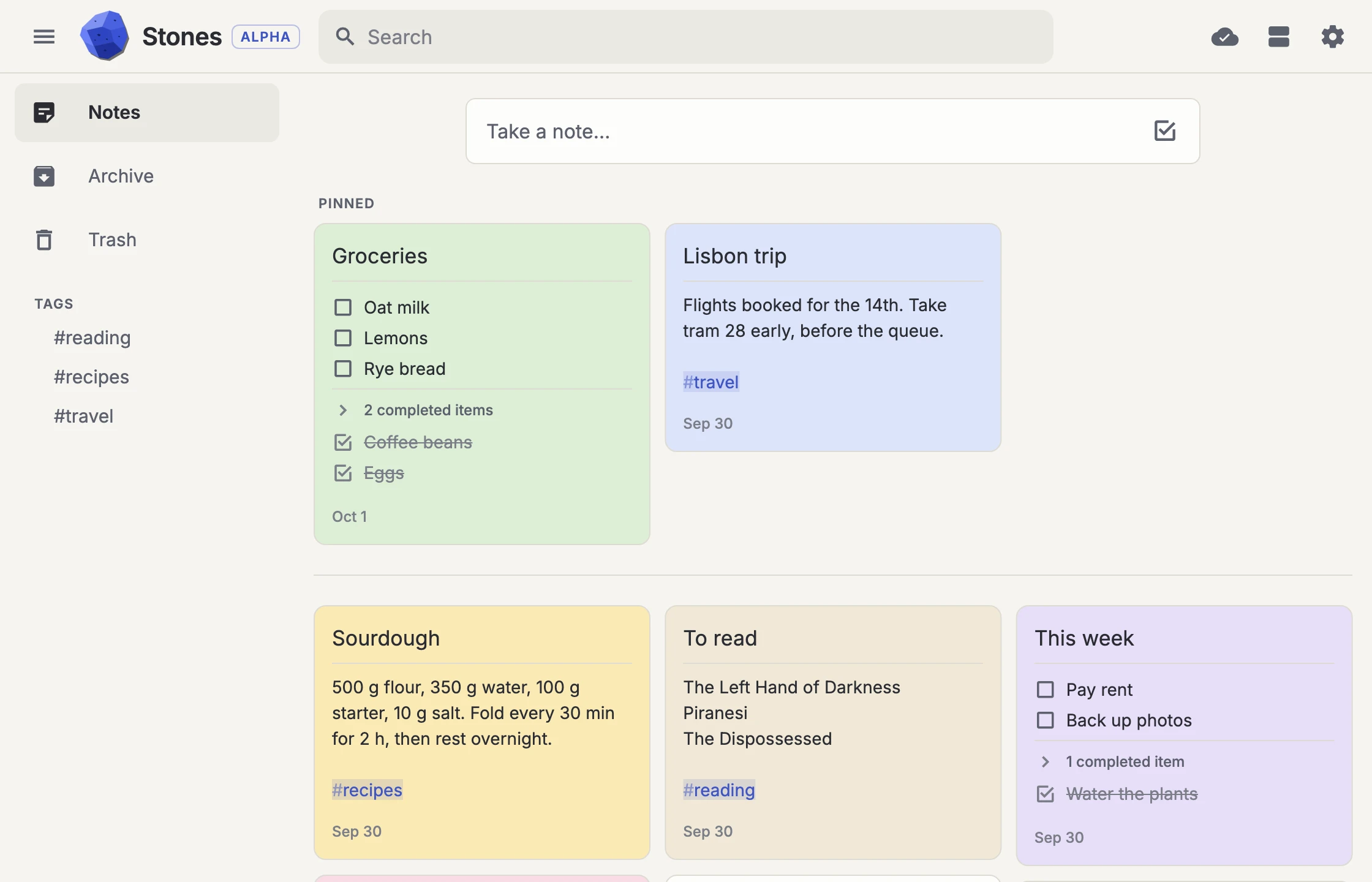Check the Pay rent item
This screenshot has height=882, width=1372.
[x=1046, y=690]
